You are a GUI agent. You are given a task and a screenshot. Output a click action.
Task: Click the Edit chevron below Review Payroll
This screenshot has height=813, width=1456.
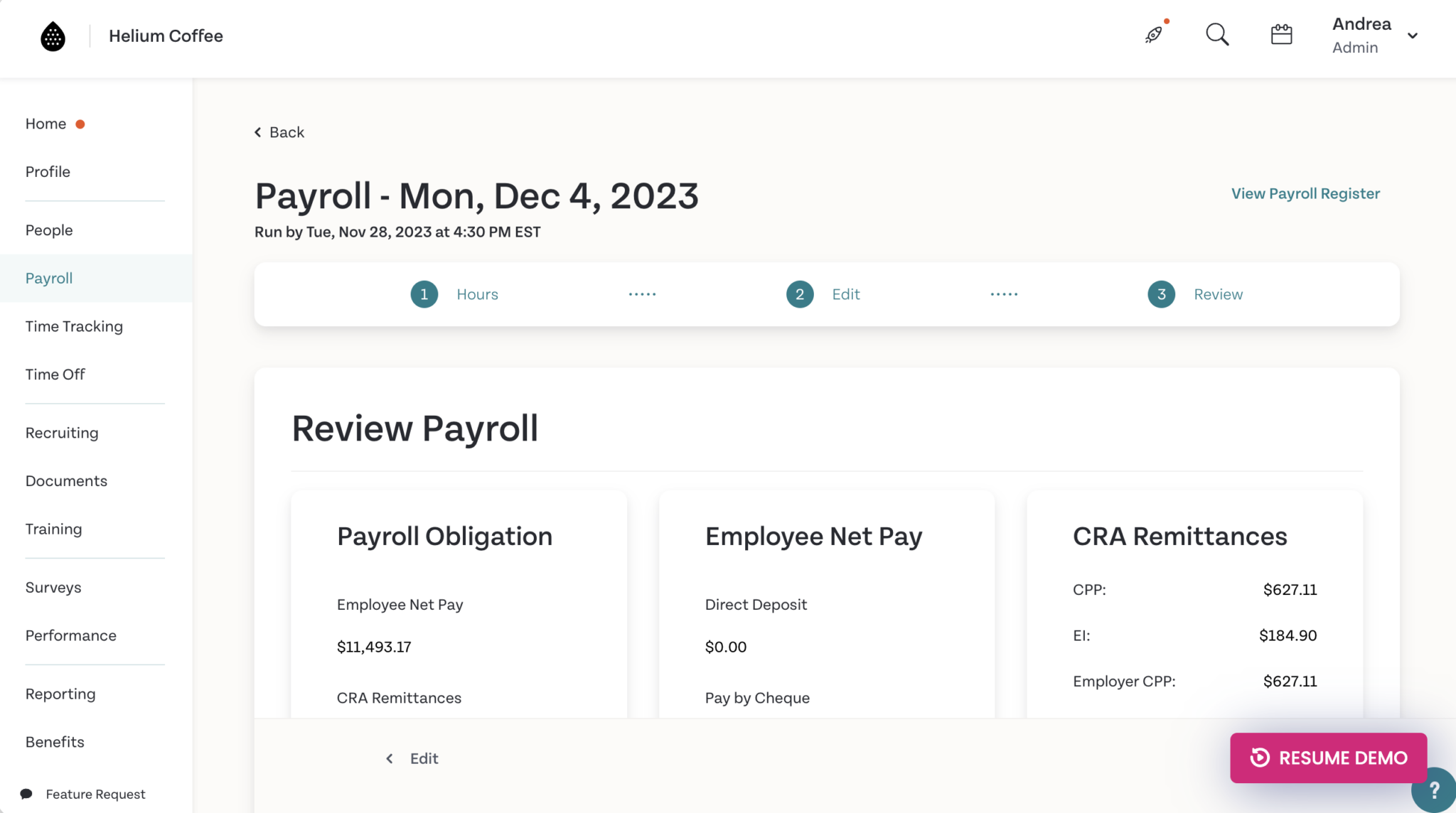pos(389,758)
